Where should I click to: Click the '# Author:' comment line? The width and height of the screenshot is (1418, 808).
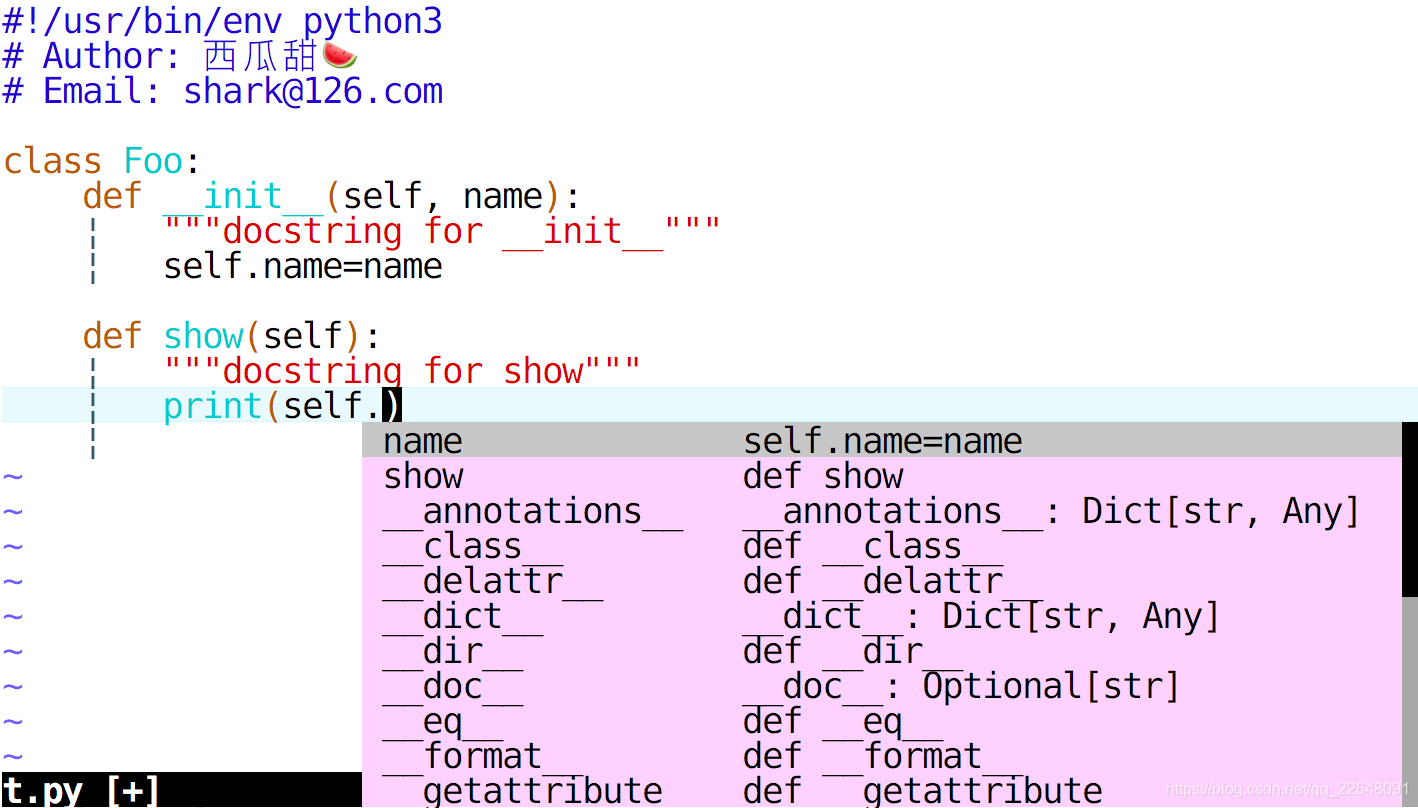180,55
